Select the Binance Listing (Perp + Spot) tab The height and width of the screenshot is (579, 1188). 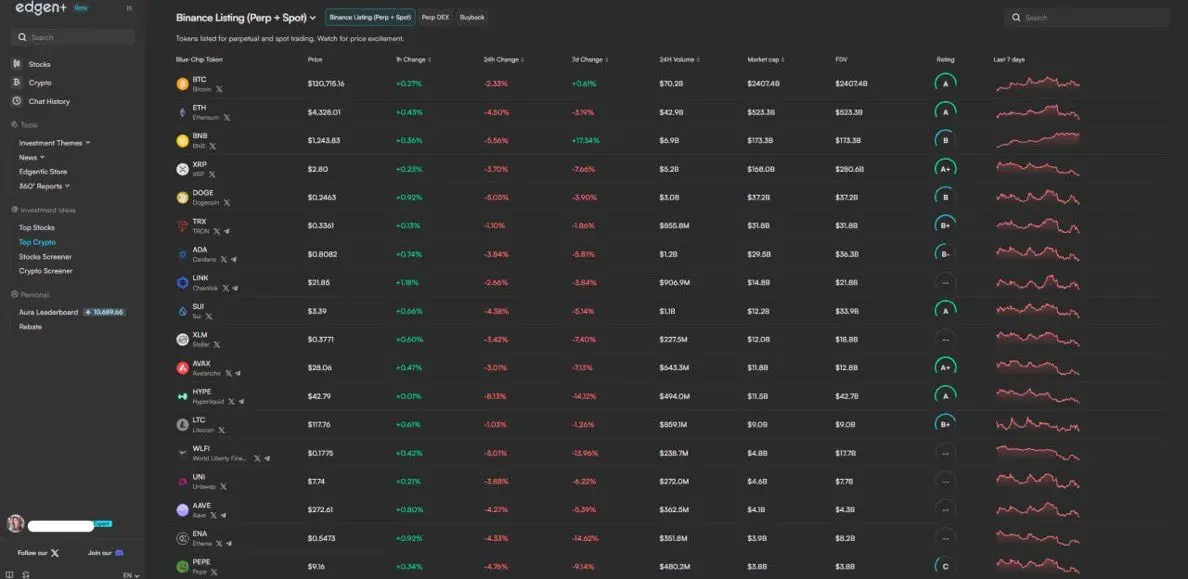coord(370,17)
